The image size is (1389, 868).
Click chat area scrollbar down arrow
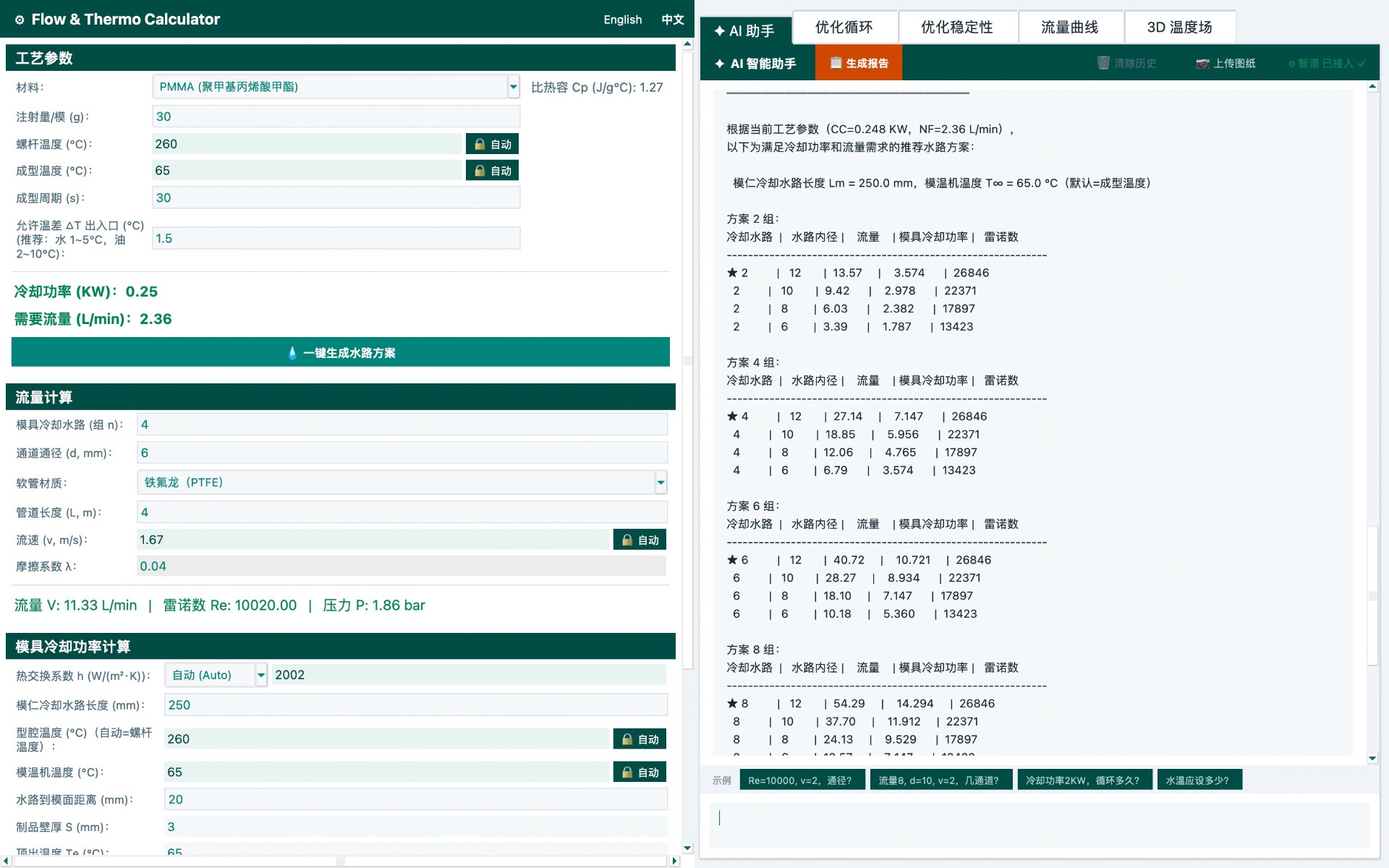1372,759
